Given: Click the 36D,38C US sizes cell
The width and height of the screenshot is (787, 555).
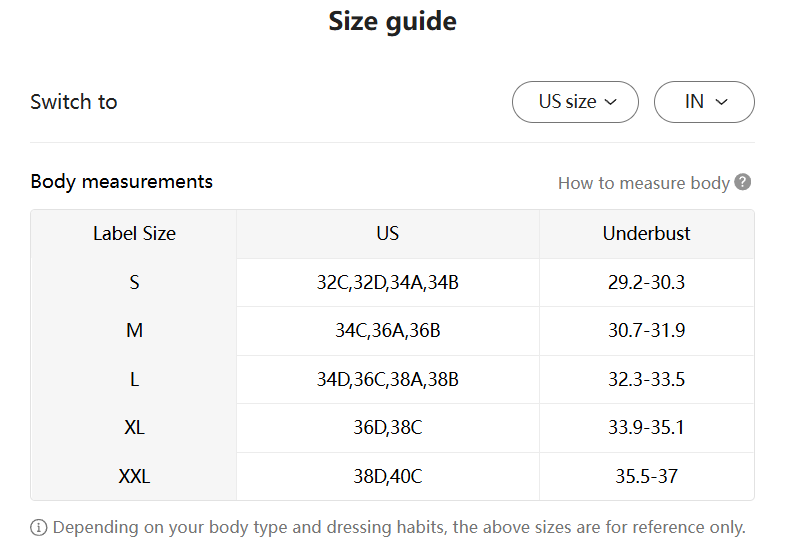Looking at the screenshot, I should (x=388, y=428).
